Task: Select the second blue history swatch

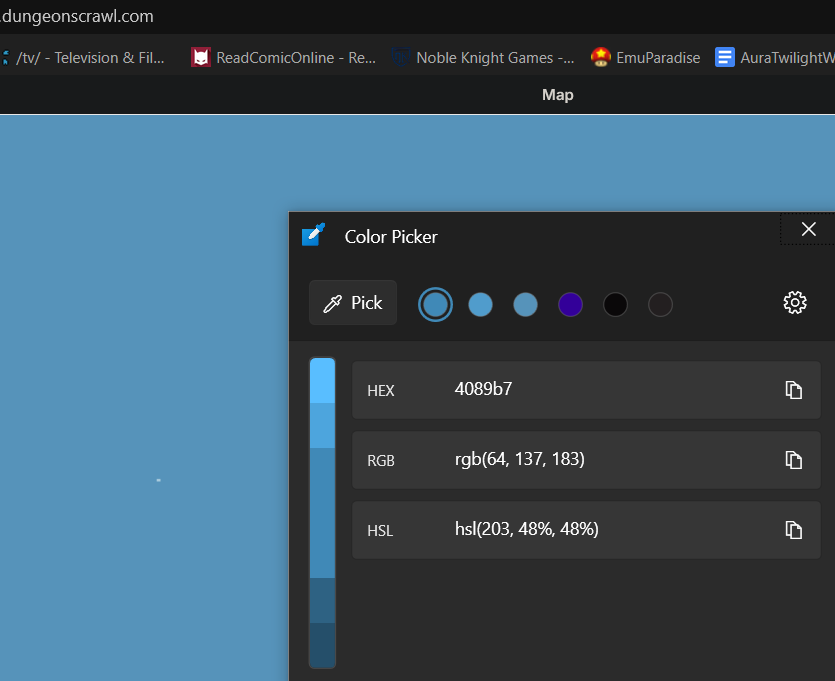Action: 480,305
